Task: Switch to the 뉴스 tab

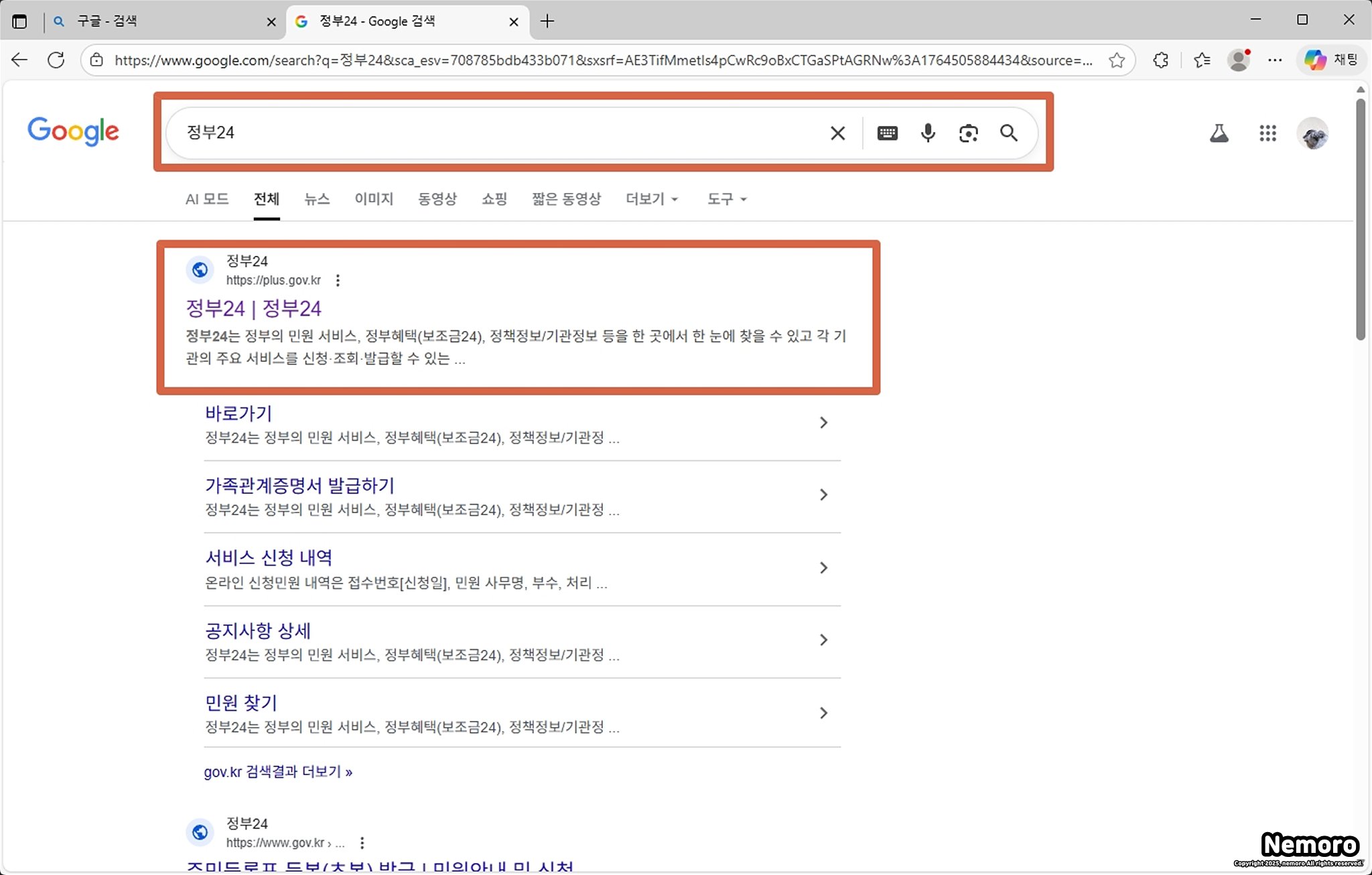Action: (x=317, y=199)
